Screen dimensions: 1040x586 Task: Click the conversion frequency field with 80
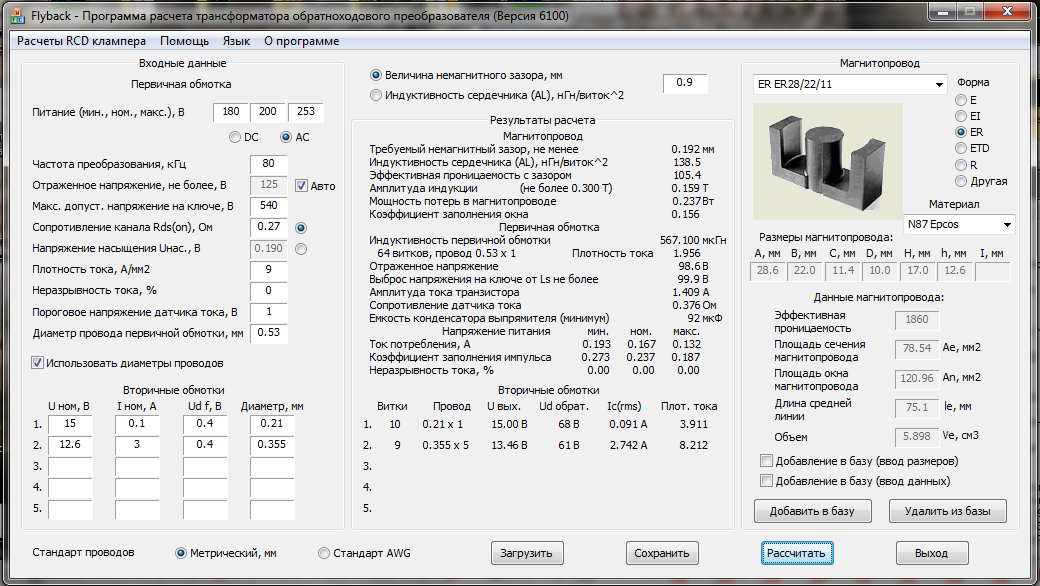pyautogui.click(x=269, y=164)
